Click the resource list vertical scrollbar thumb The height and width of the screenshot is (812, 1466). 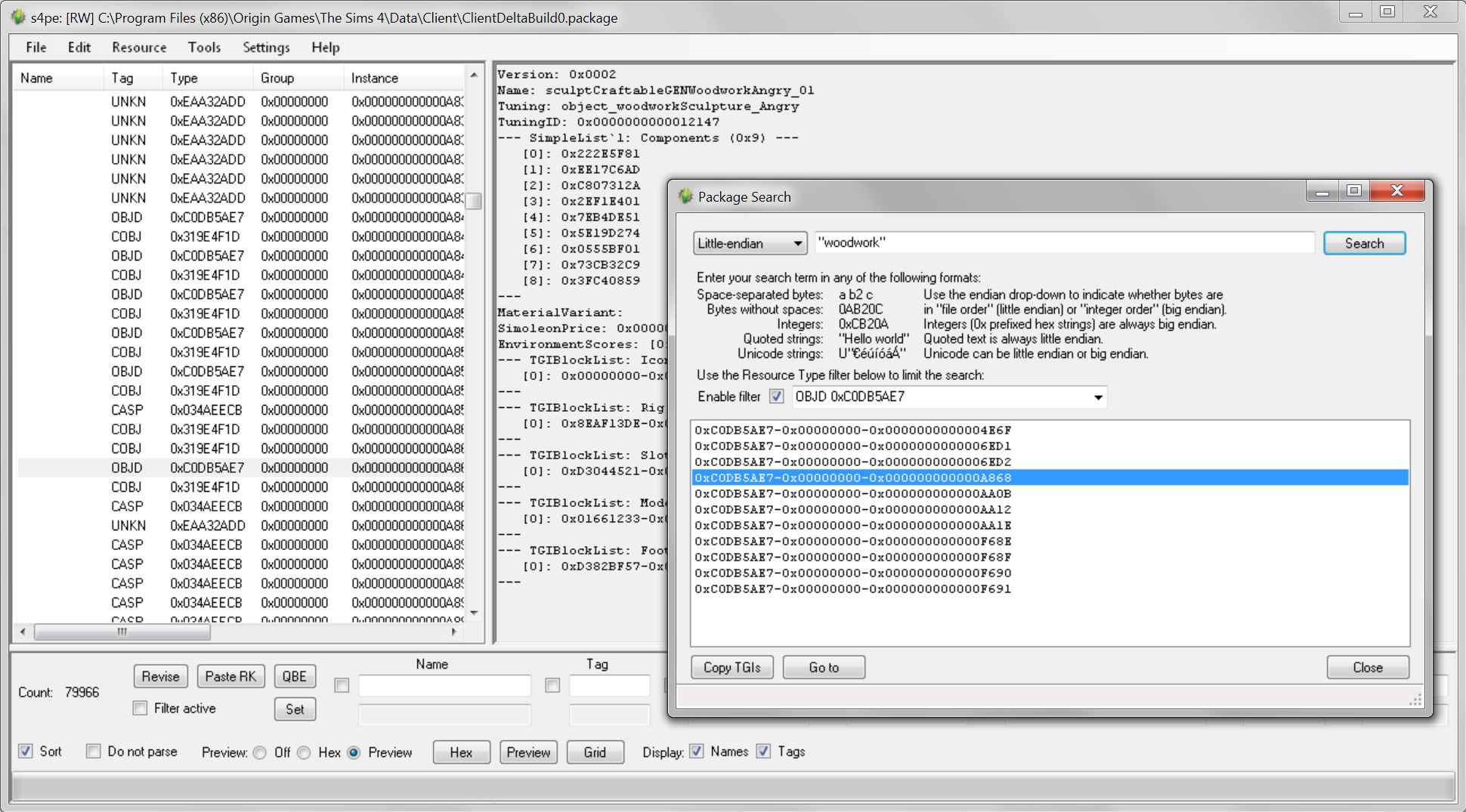coord(474,201)
